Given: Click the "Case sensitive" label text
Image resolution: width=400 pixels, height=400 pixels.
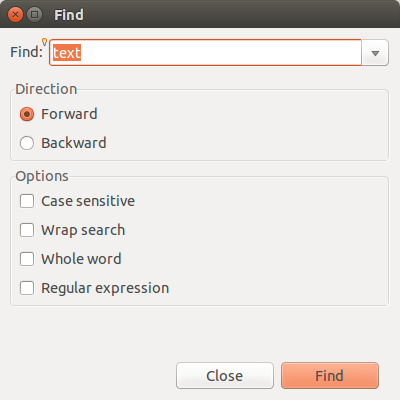Looking at the screenshot, I should (88, 201).
